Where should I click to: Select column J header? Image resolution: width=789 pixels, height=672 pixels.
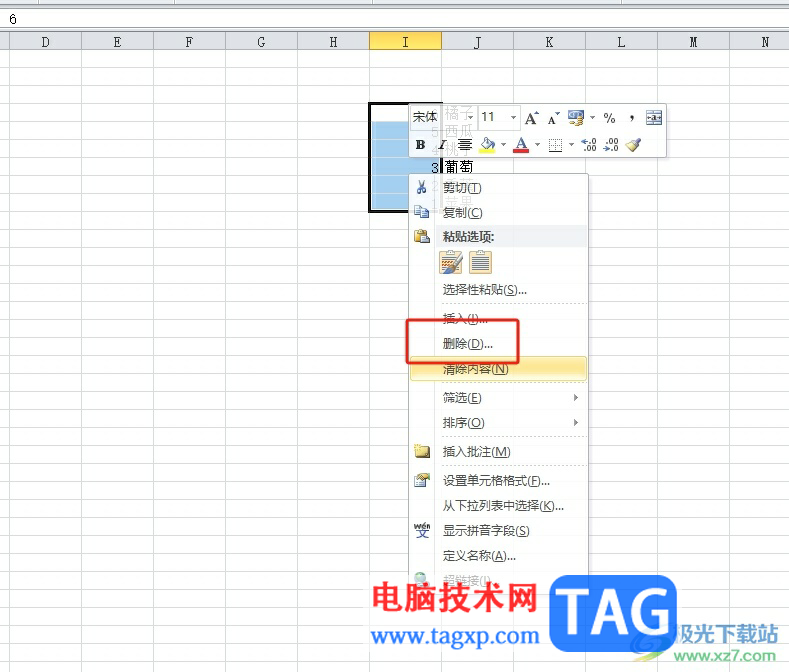tap(477, 42)
